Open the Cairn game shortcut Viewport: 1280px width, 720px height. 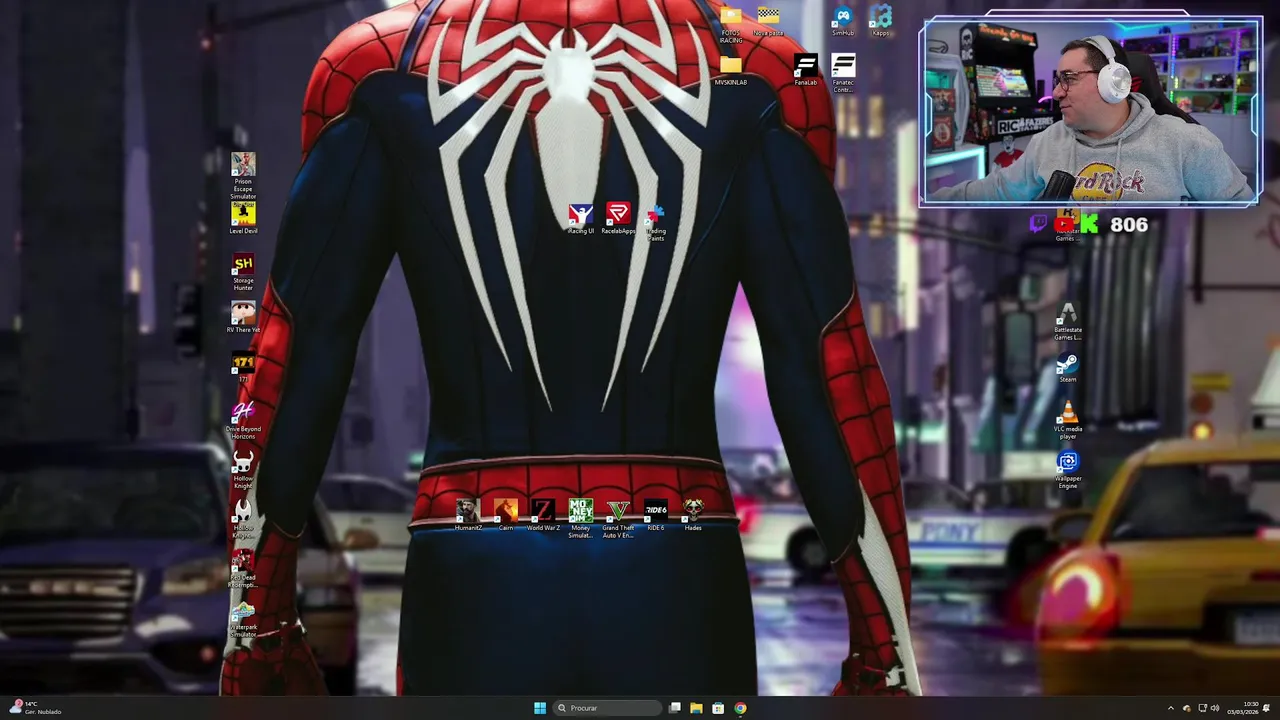point(506,515)
